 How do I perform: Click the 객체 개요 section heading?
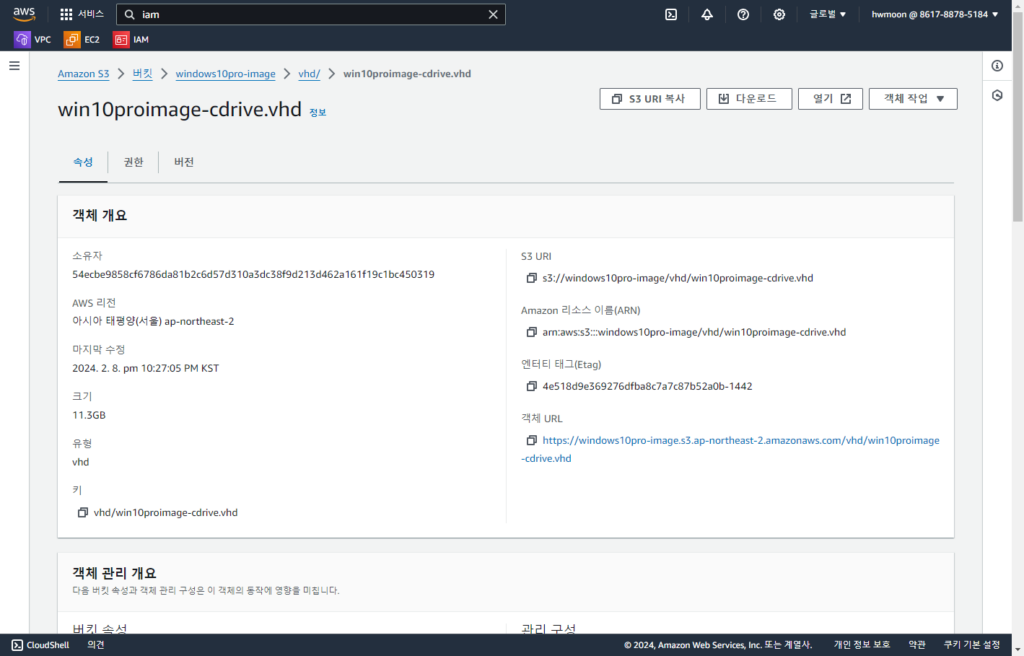pos(99,216)
